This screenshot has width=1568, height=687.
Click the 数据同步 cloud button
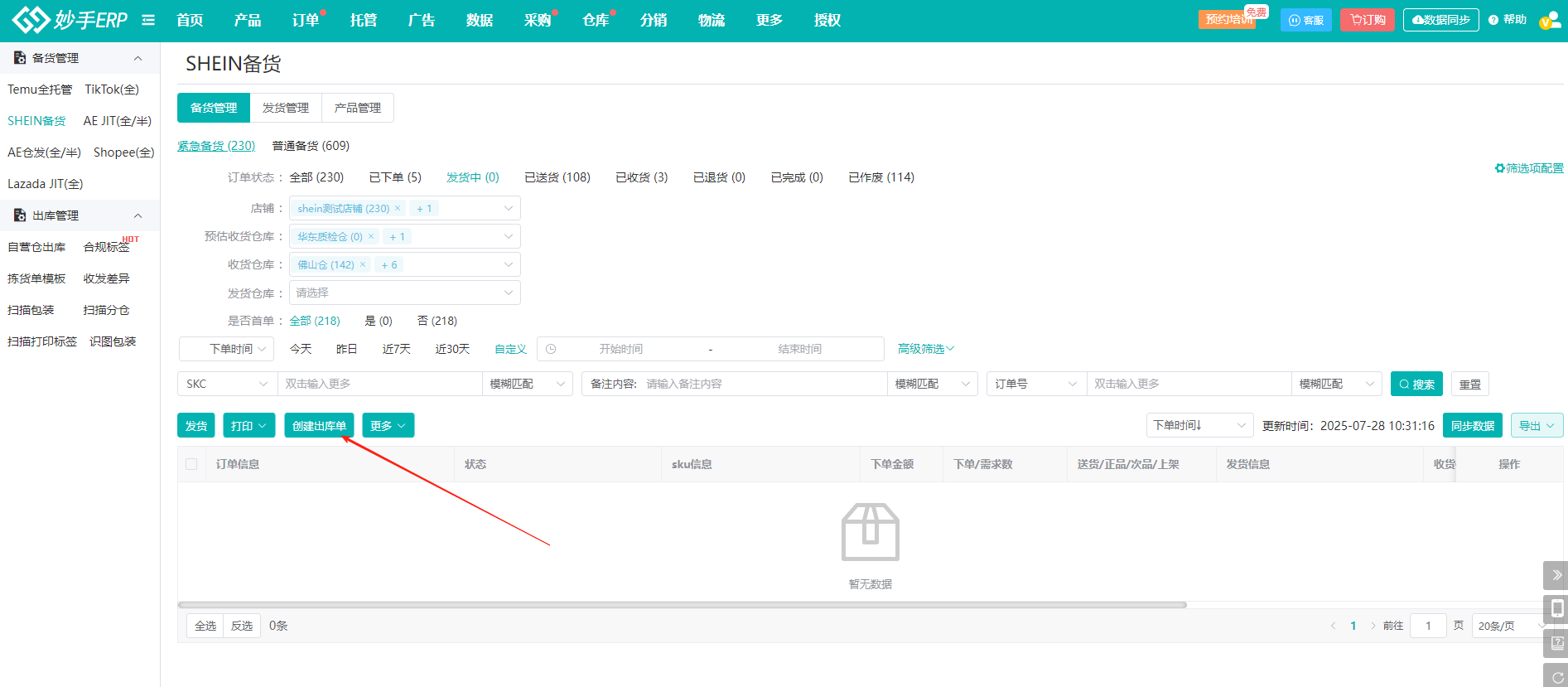point(1440,20)
